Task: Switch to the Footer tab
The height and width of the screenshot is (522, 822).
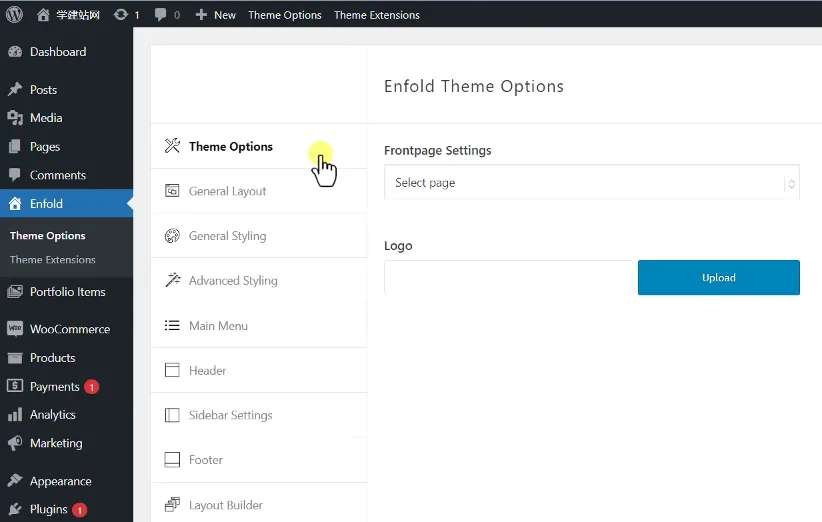Action: (259, 460)
